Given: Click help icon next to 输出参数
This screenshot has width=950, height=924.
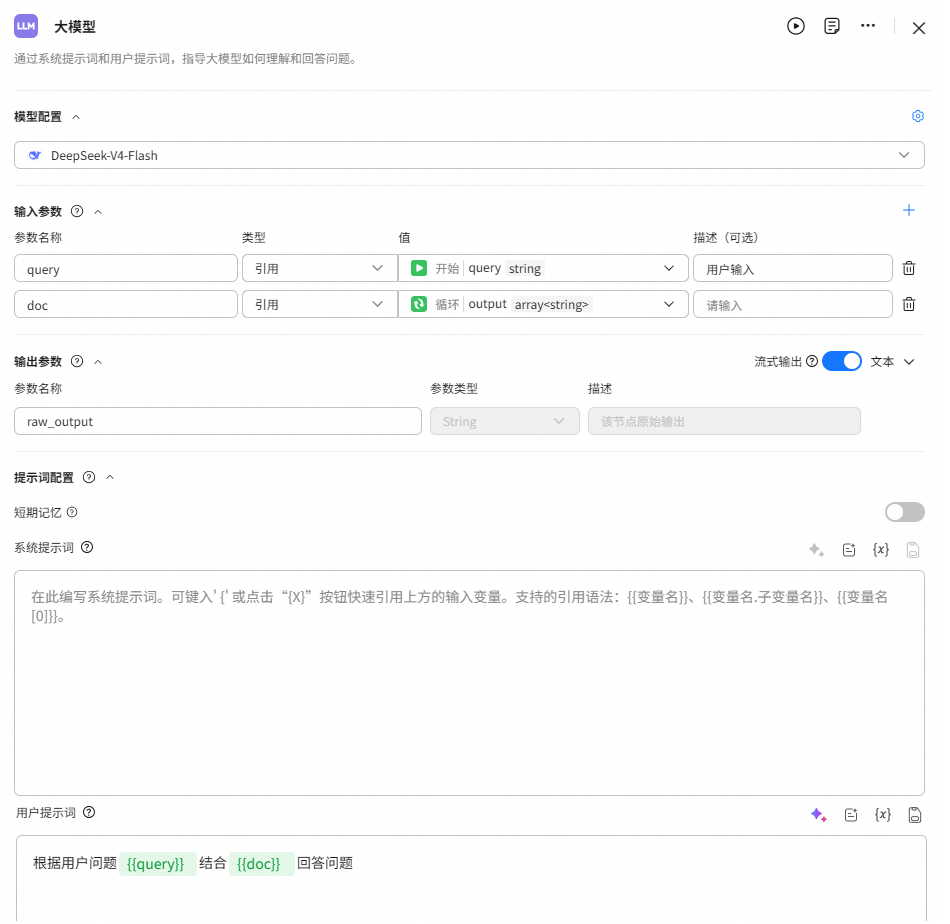Looking at the screenshot, I should tap(77, 361).
